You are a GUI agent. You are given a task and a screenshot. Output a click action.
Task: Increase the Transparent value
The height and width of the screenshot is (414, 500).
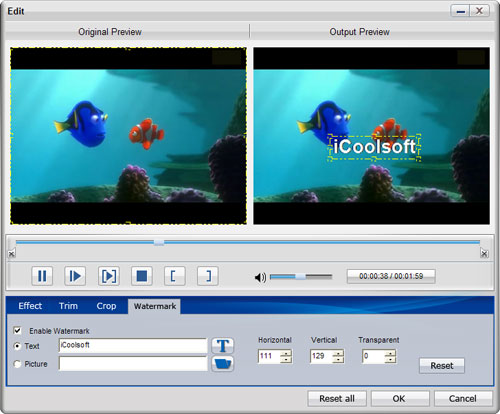390,353
